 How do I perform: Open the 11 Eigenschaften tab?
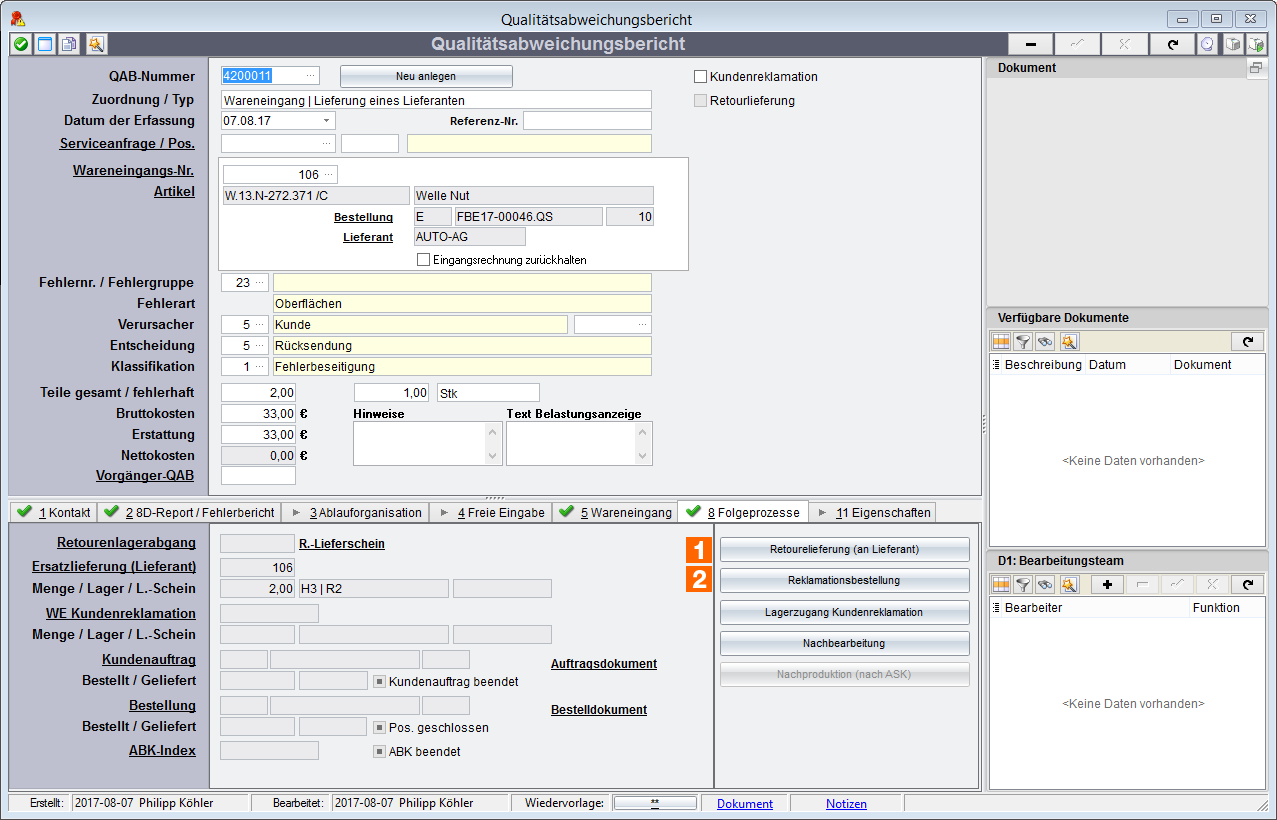[x=872, y=512]
